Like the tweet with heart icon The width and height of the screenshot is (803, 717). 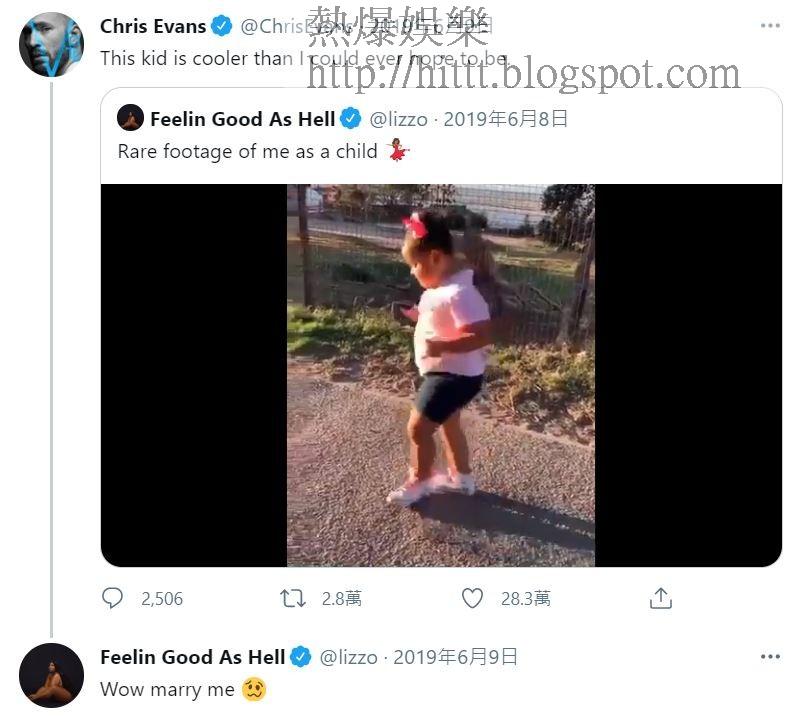pyautogui.click(x=472, y=598)
